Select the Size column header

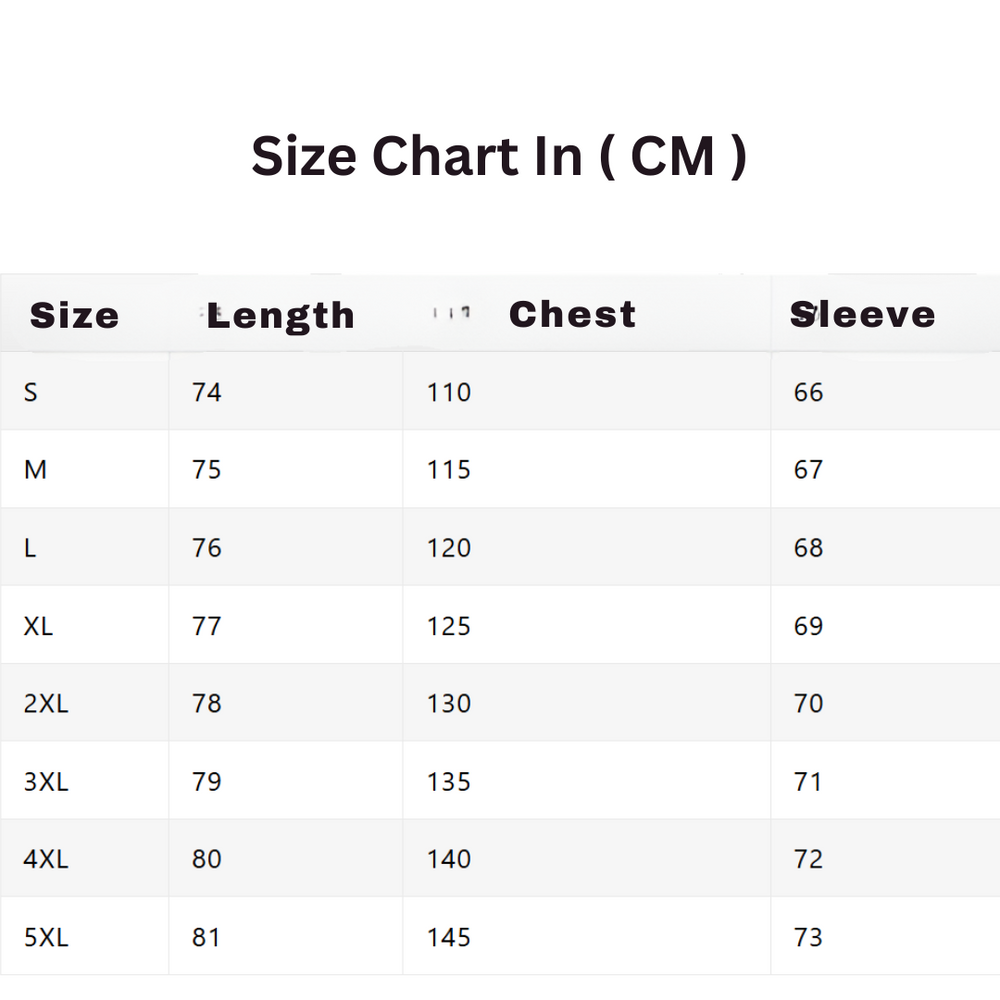pyautogui.click(x=75, y=316)
